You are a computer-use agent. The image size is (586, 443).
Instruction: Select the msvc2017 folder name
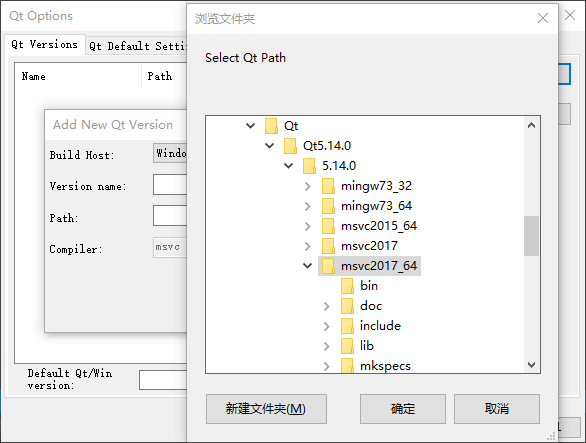click(369, 246)
